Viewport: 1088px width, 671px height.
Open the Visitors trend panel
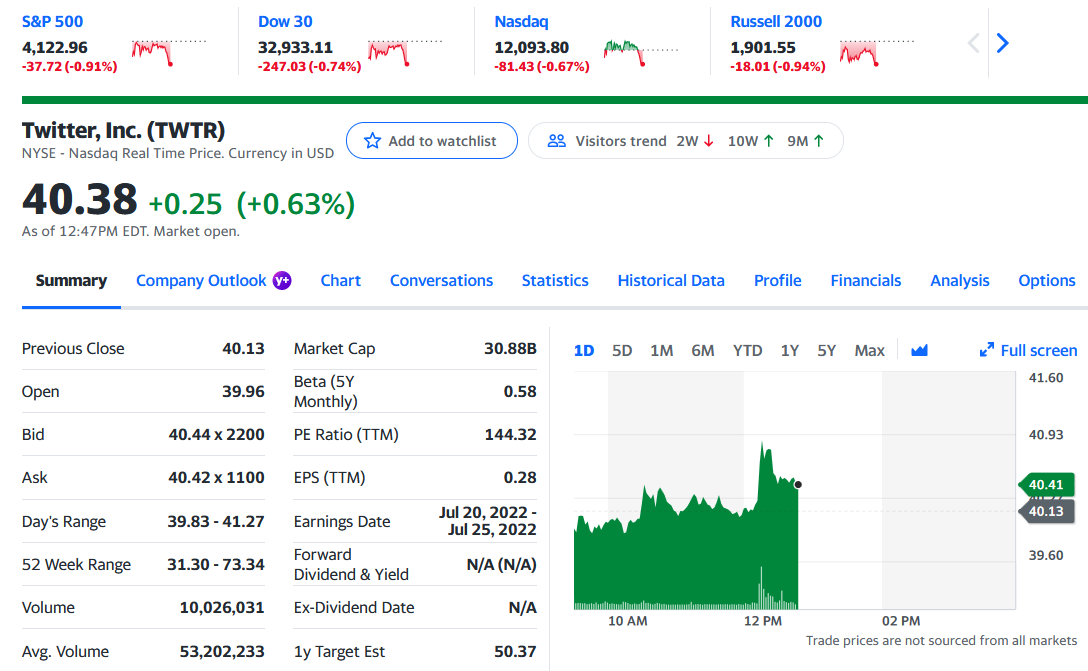click(x=686, y=141)
